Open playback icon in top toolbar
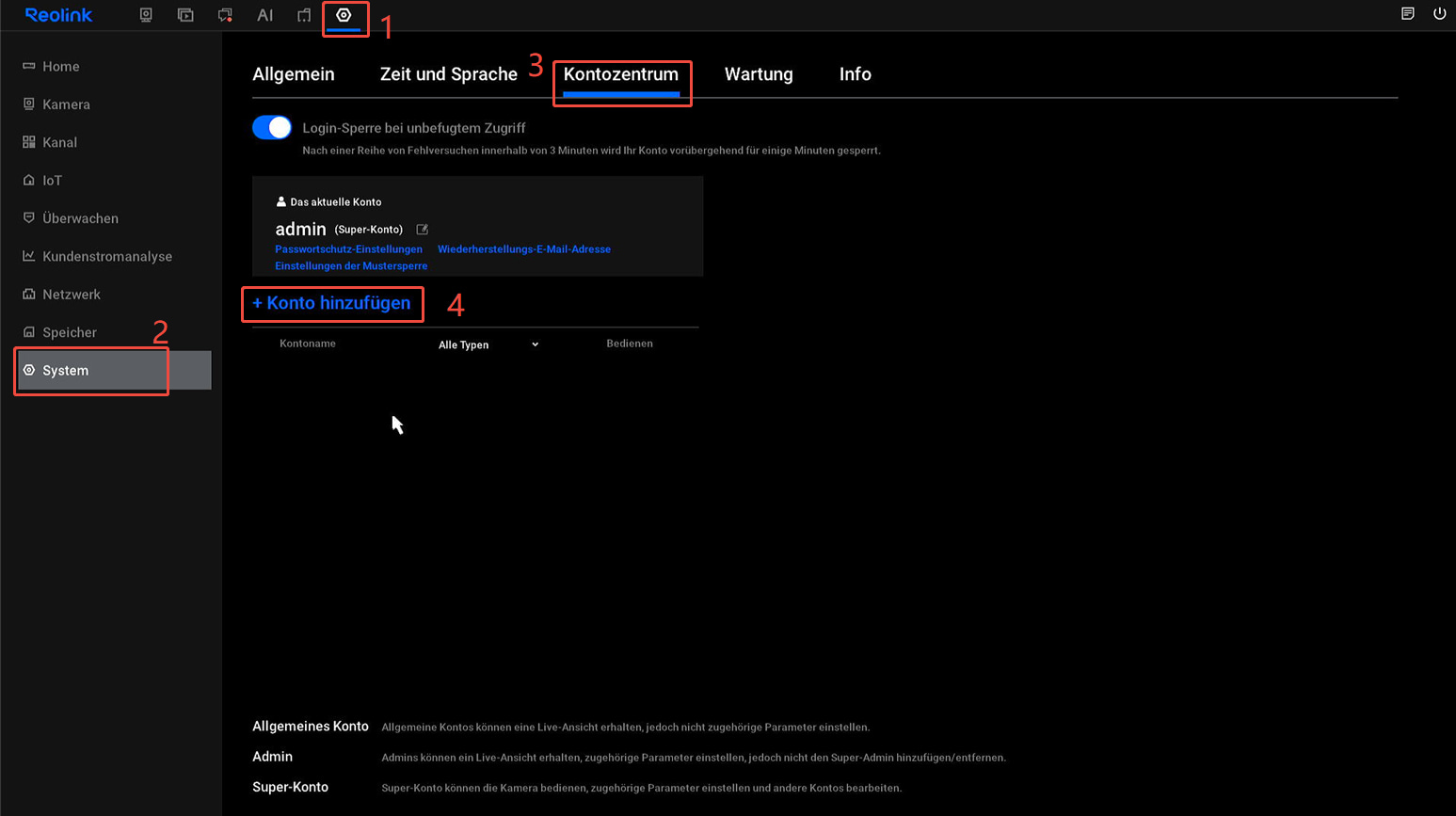 pos(185,15)
